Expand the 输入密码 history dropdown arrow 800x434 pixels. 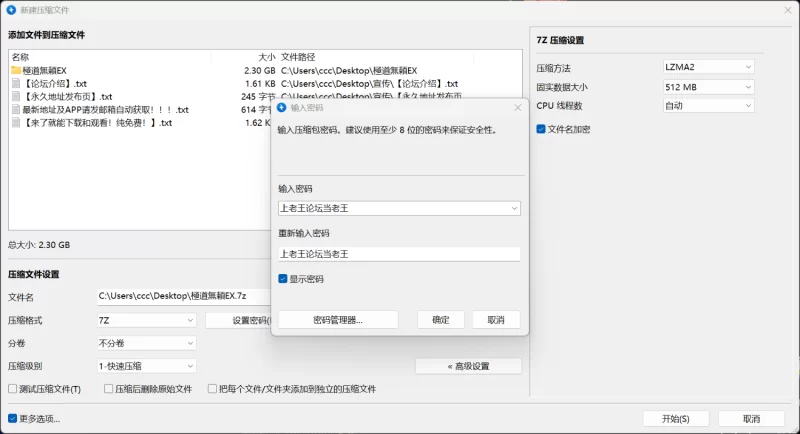pyautogui.click(x=514, y=208)
